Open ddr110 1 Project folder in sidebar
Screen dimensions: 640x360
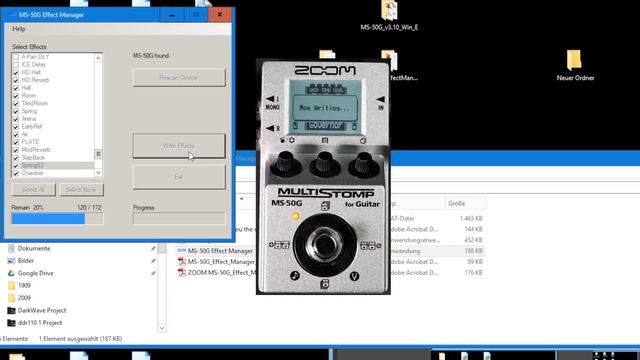coord(40,323)
